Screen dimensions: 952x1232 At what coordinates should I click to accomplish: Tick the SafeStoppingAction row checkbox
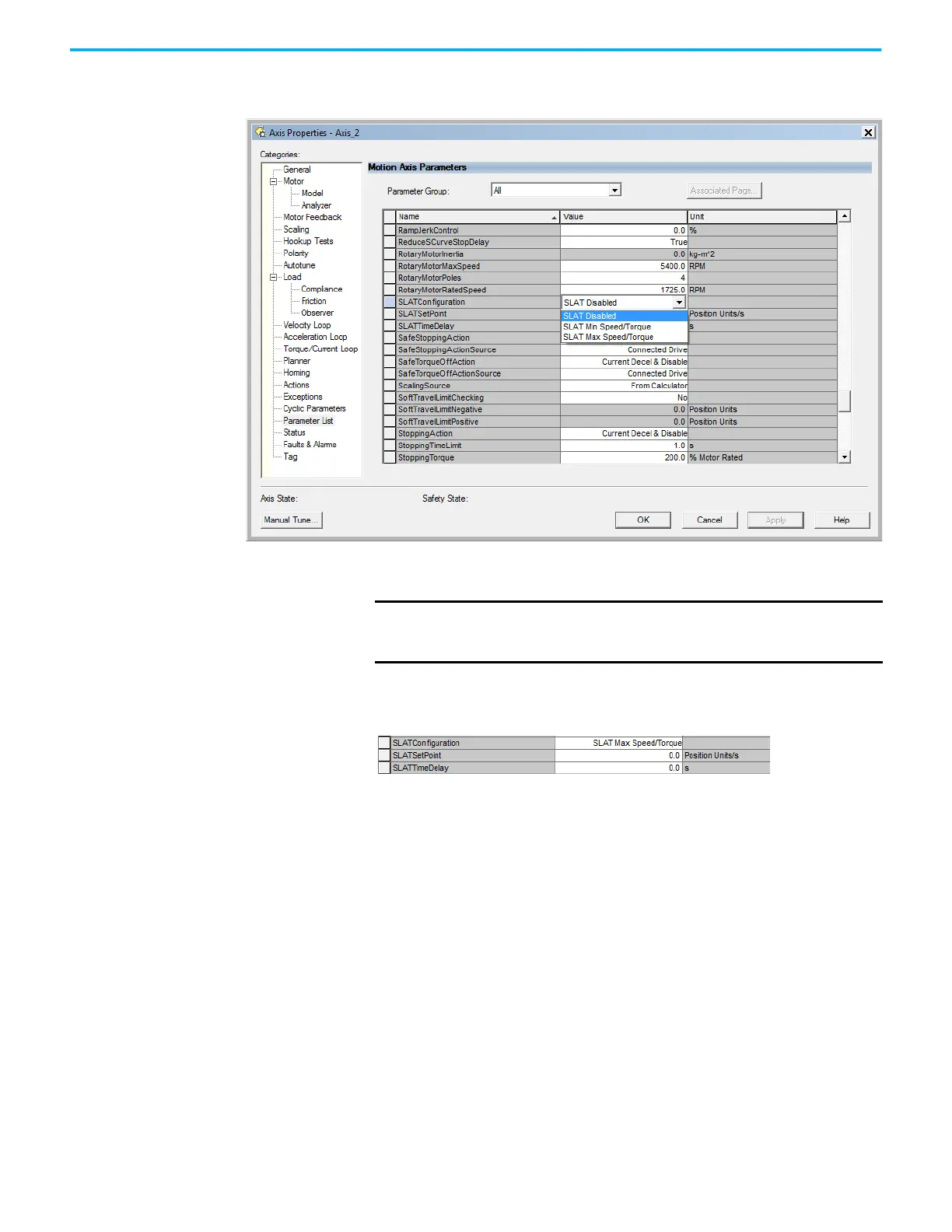click(x=390, y=338)
